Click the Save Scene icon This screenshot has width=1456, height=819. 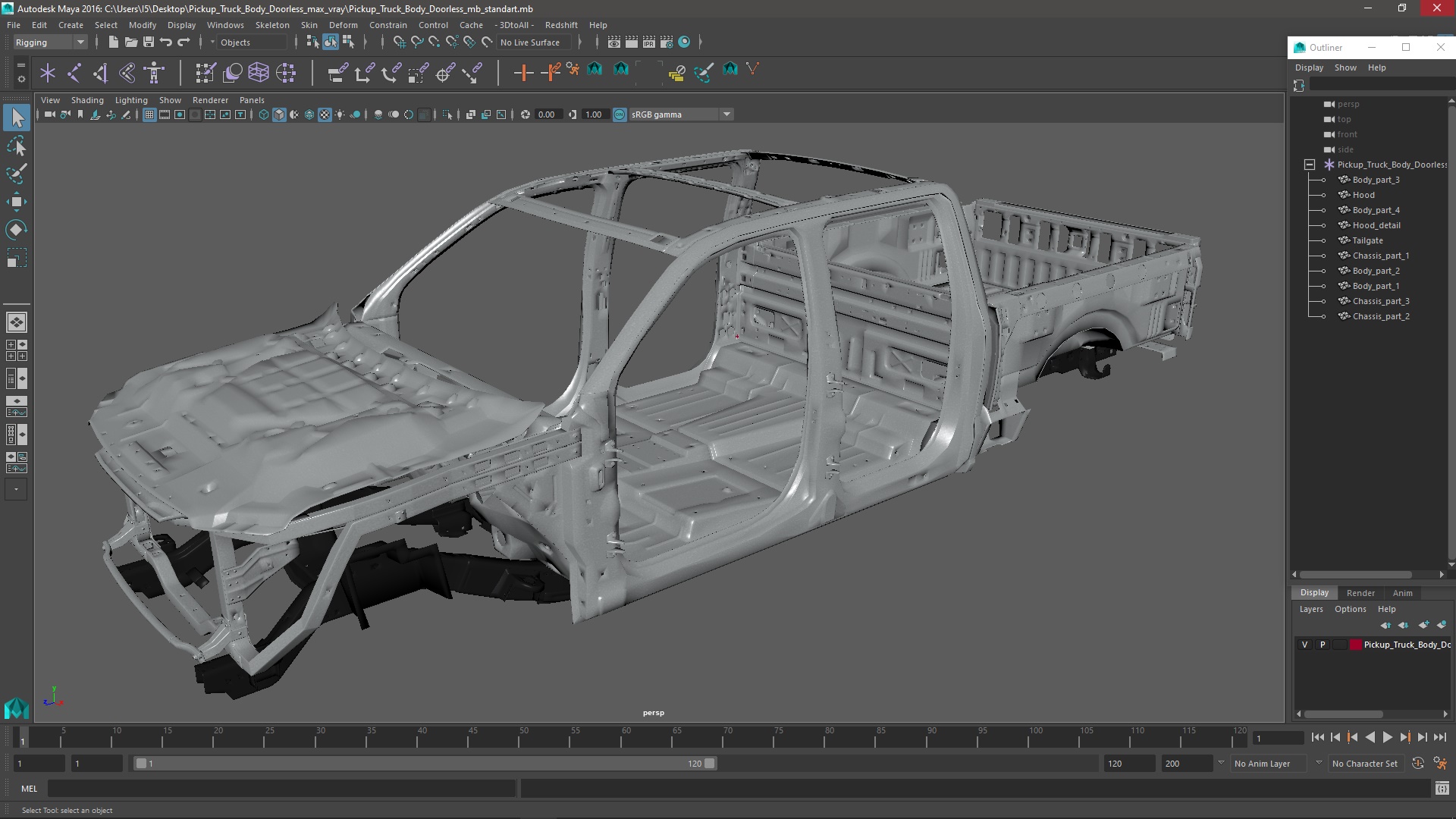tap(149, 42)
